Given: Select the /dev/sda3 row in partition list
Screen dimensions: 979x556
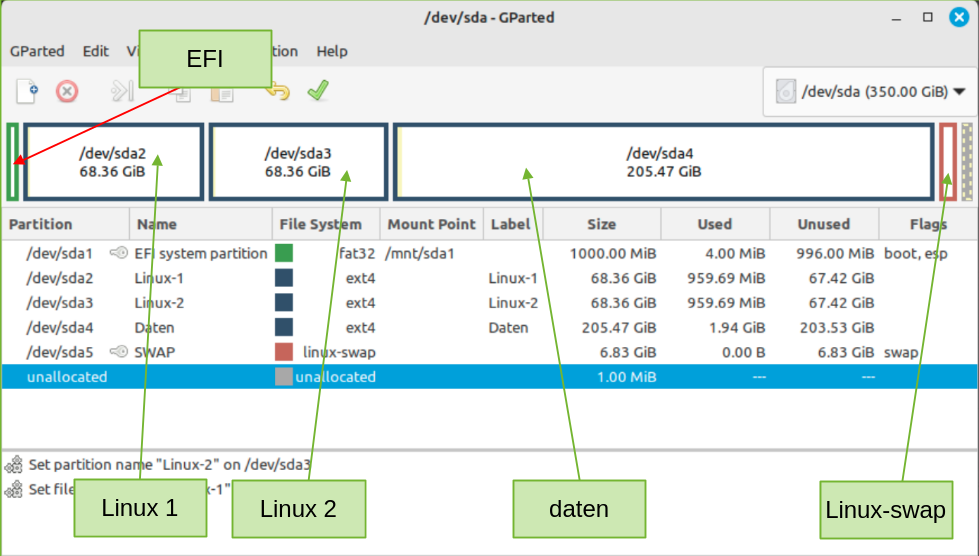Looking at the screenshot, I should pyautogui.click(x=490, y=303).
